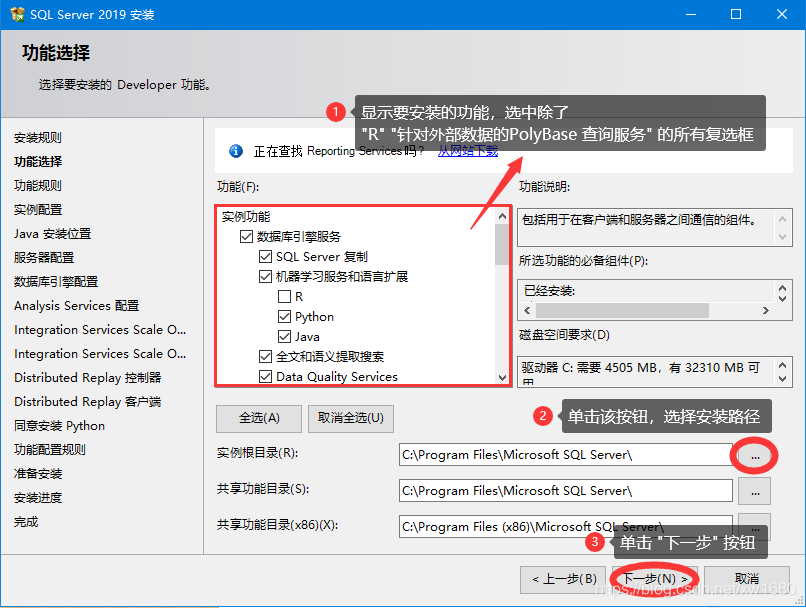Click the feature list scroll-down arrow
The image size is (806, 608).
pos(502,377)
